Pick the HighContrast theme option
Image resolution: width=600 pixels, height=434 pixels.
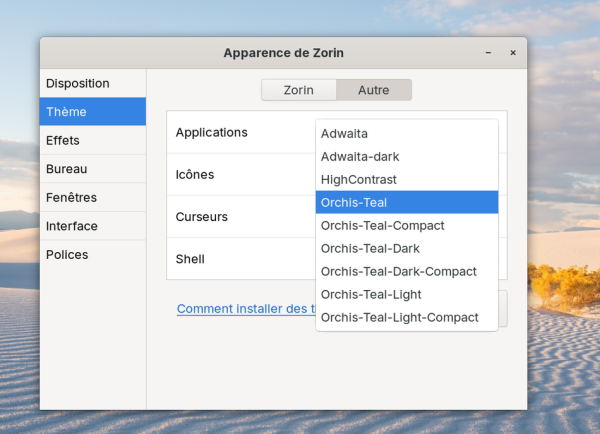pos(406,179)
